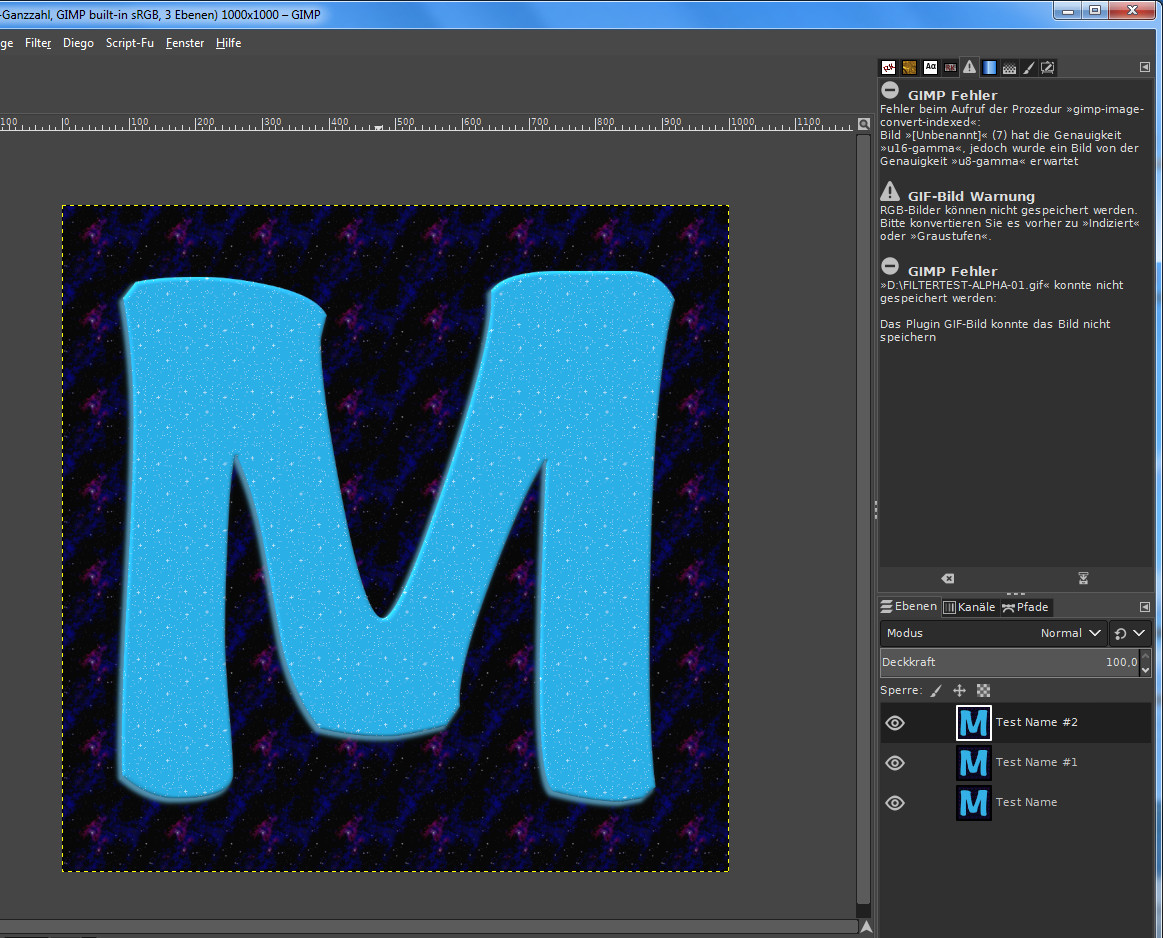The image size is (1163, 938).
Task: Open the Hilfe menu
Action: click(228, 43)
